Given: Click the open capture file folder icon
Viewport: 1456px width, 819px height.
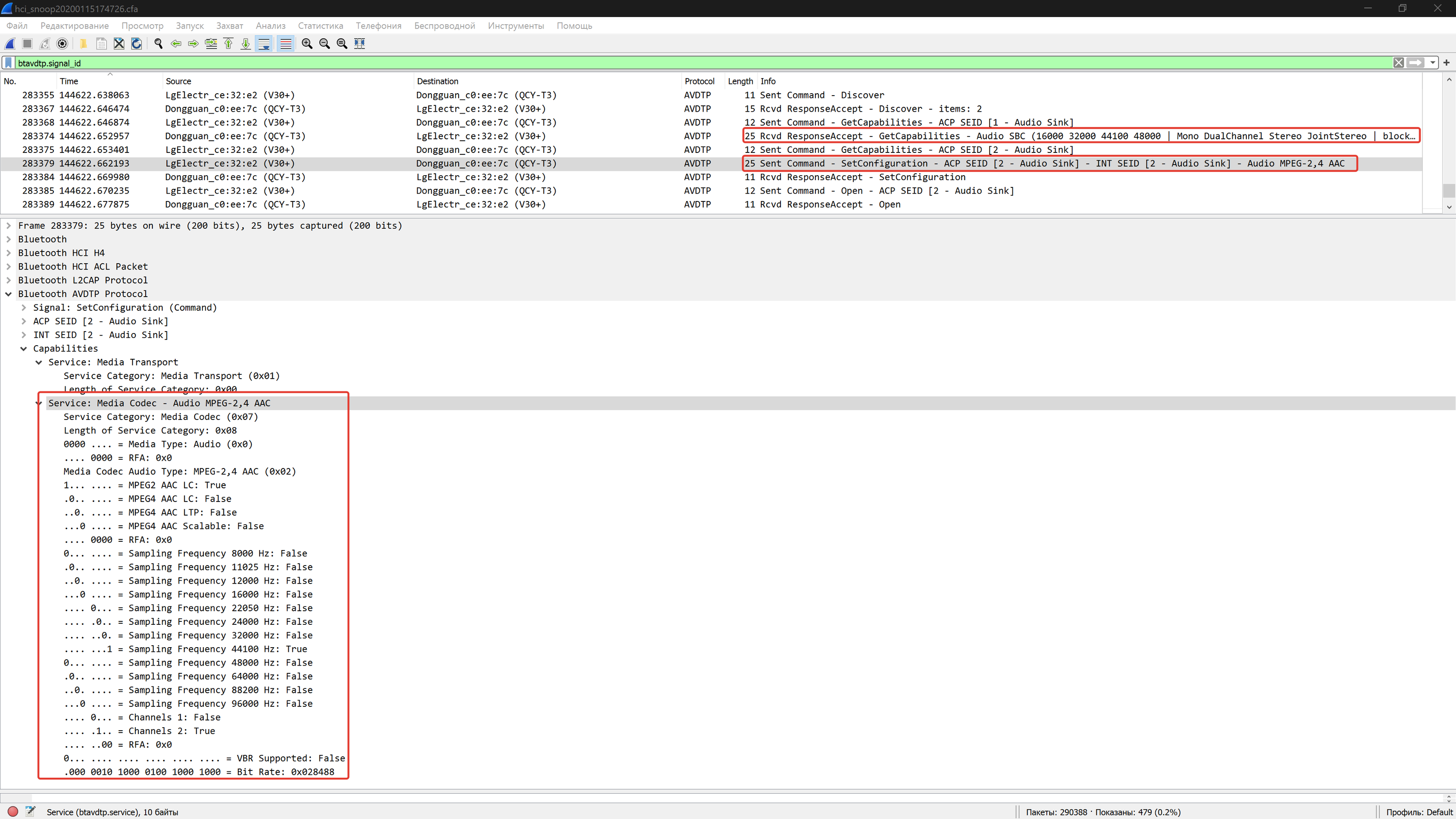Looking at the screenshot, I should [83, 44].
